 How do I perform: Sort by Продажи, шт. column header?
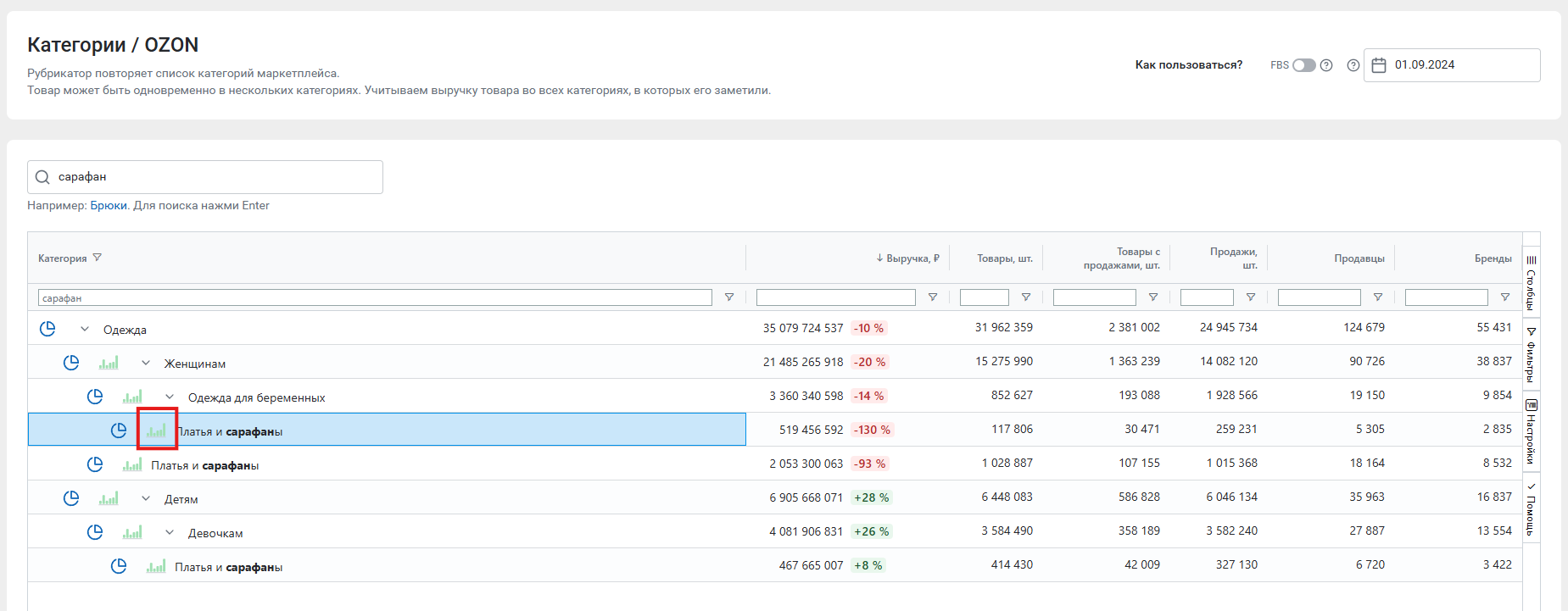(1234, 258)
